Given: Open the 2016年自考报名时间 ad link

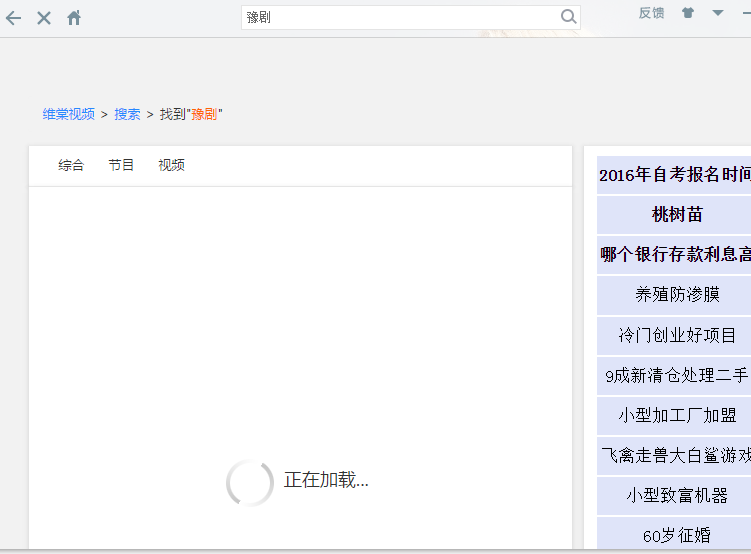Looking at the screenshot, I should [675, 175].
